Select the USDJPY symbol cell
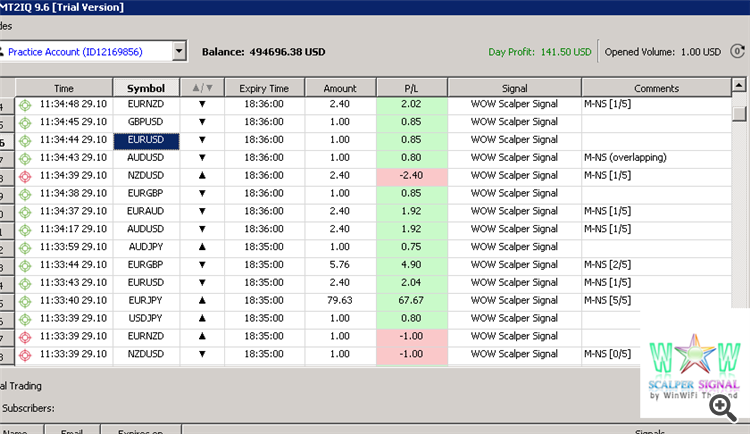The height and width of the screenshot is (434, 750). (146, 318)
